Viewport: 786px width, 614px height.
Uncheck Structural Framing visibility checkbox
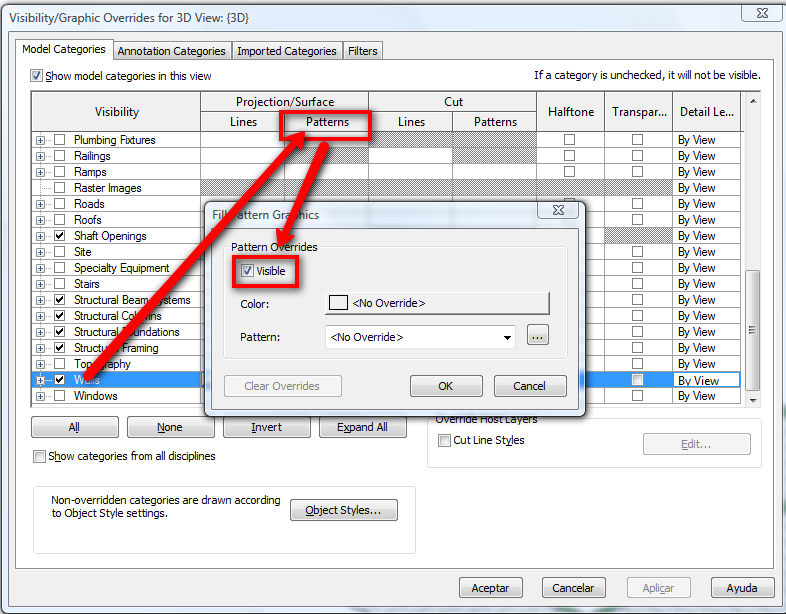[x=60, y=347]
